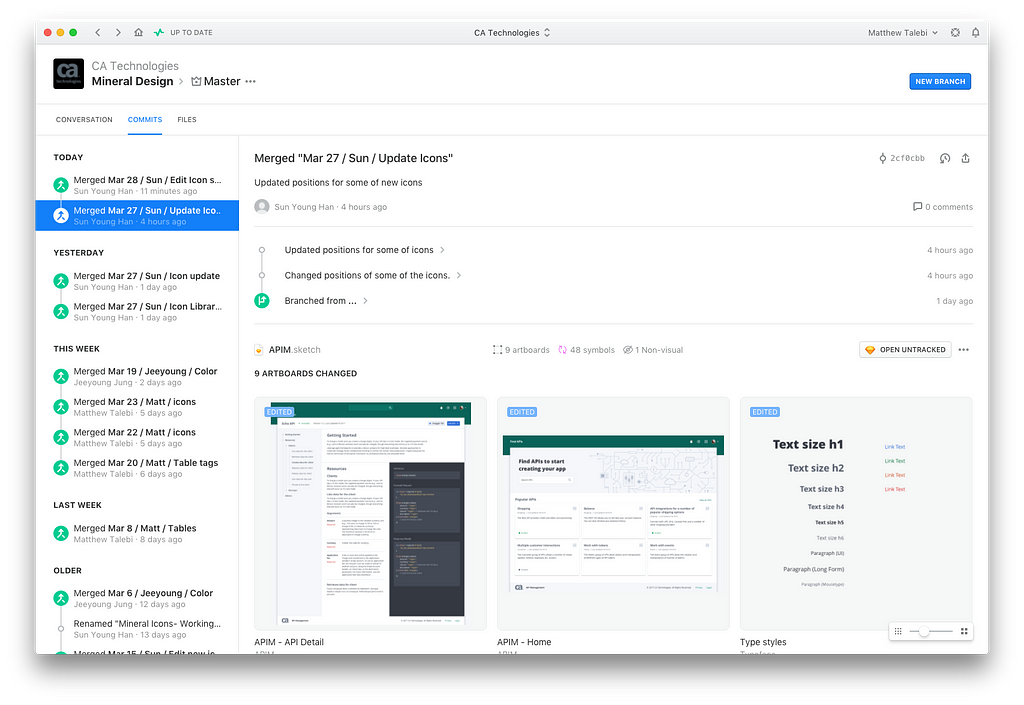Select 'Merged Mar 20 / Matt / Table tags' commit
The height and width of the screenshot is (705, 1024).
coord(137,469)
